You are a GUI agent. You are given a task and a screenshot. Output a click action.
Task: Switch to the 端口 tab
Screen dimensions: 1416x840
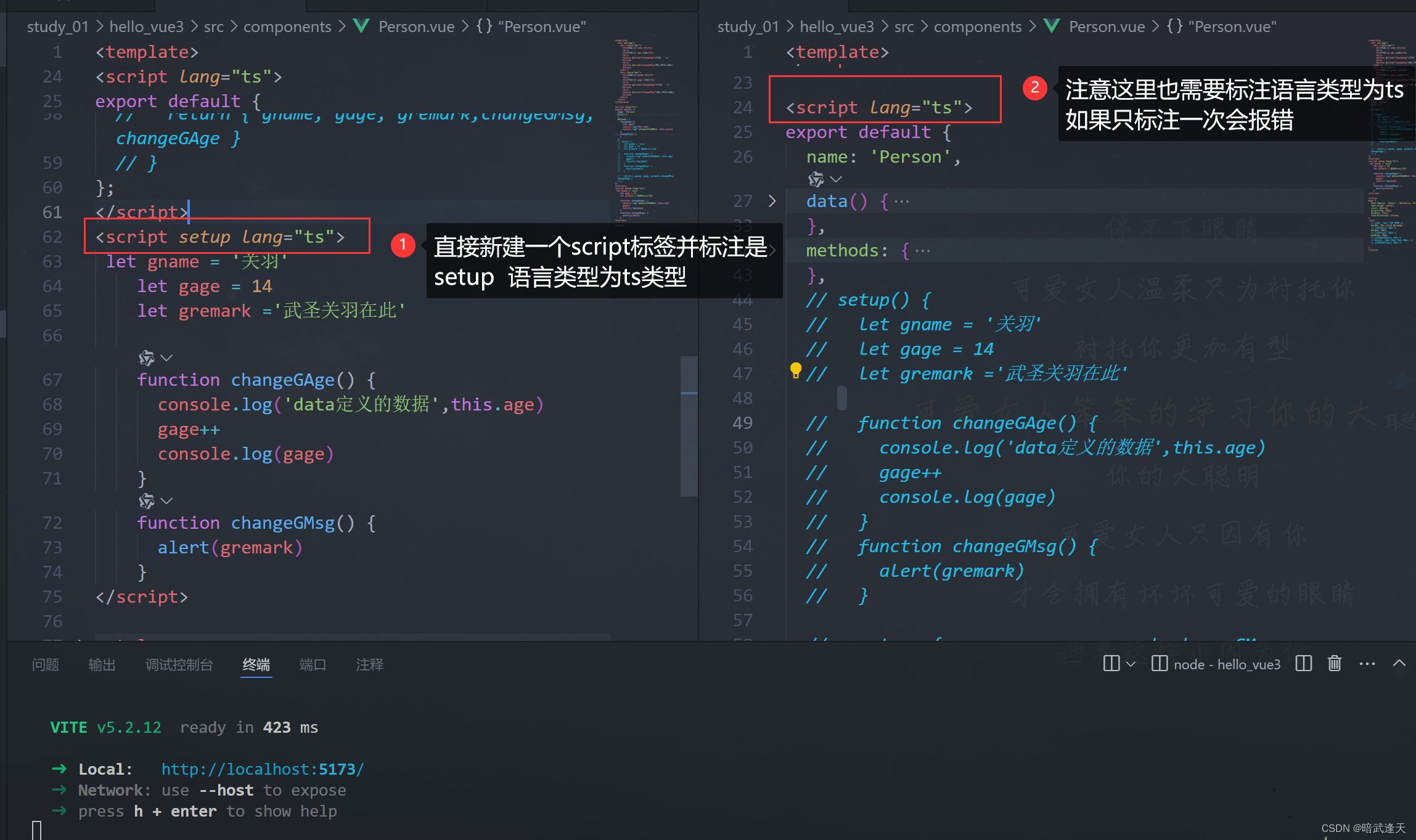pyautogui.click(x=313, y=664)
